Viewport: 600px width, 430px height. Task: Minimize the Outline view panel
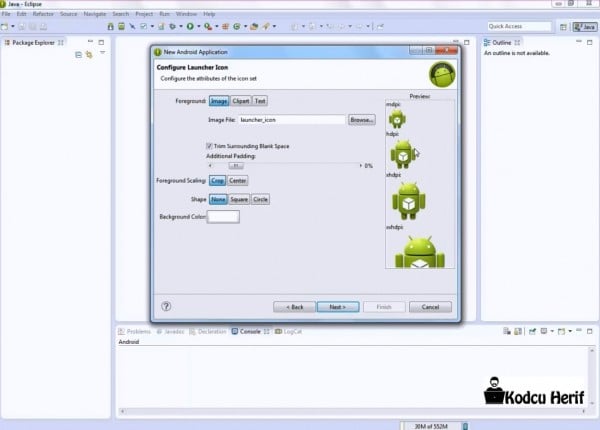click(x=579, y=42)
